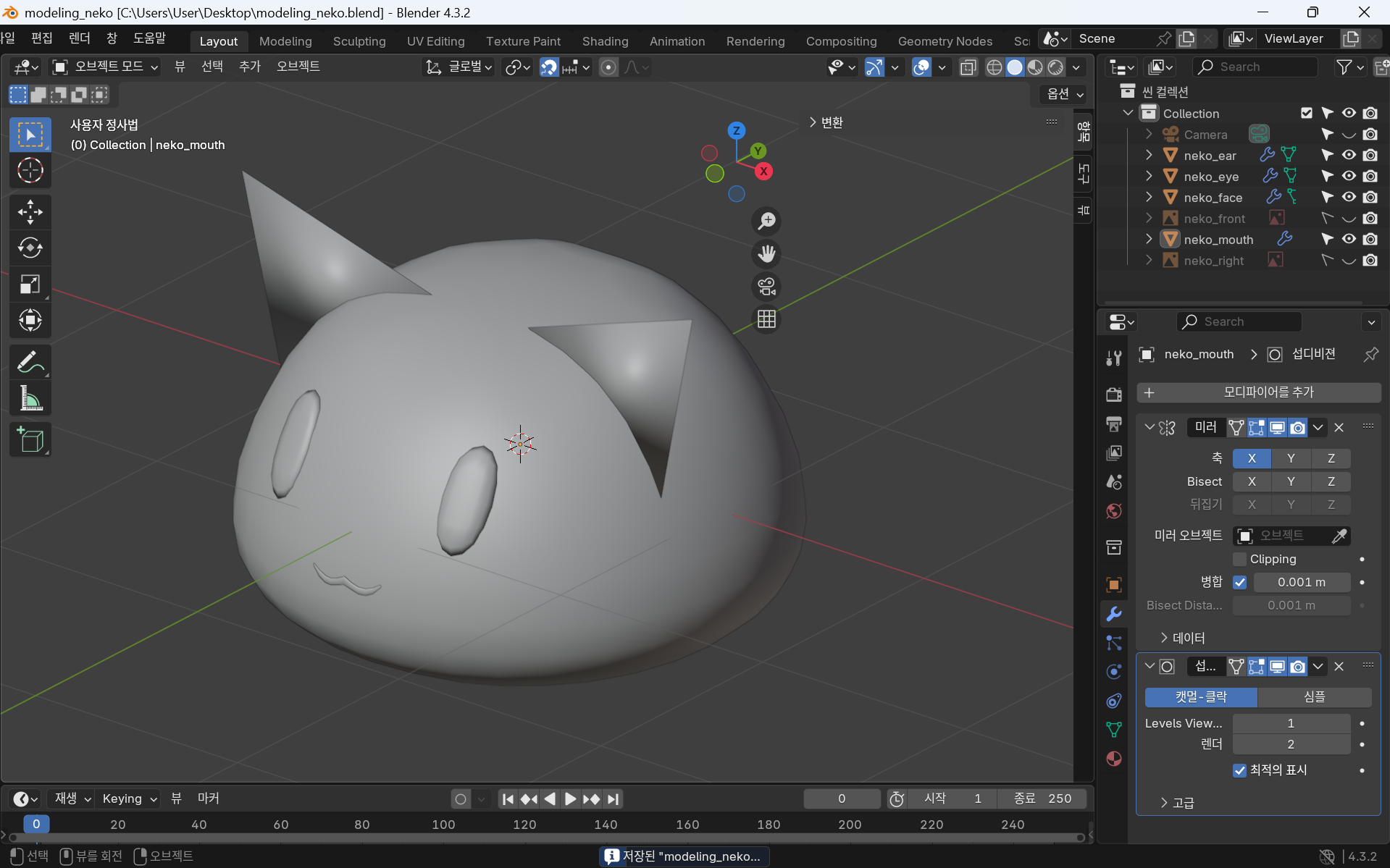1390x868 pixels.
Task: Uncheck the merge (병합) checkbox
Action: 1239,582
